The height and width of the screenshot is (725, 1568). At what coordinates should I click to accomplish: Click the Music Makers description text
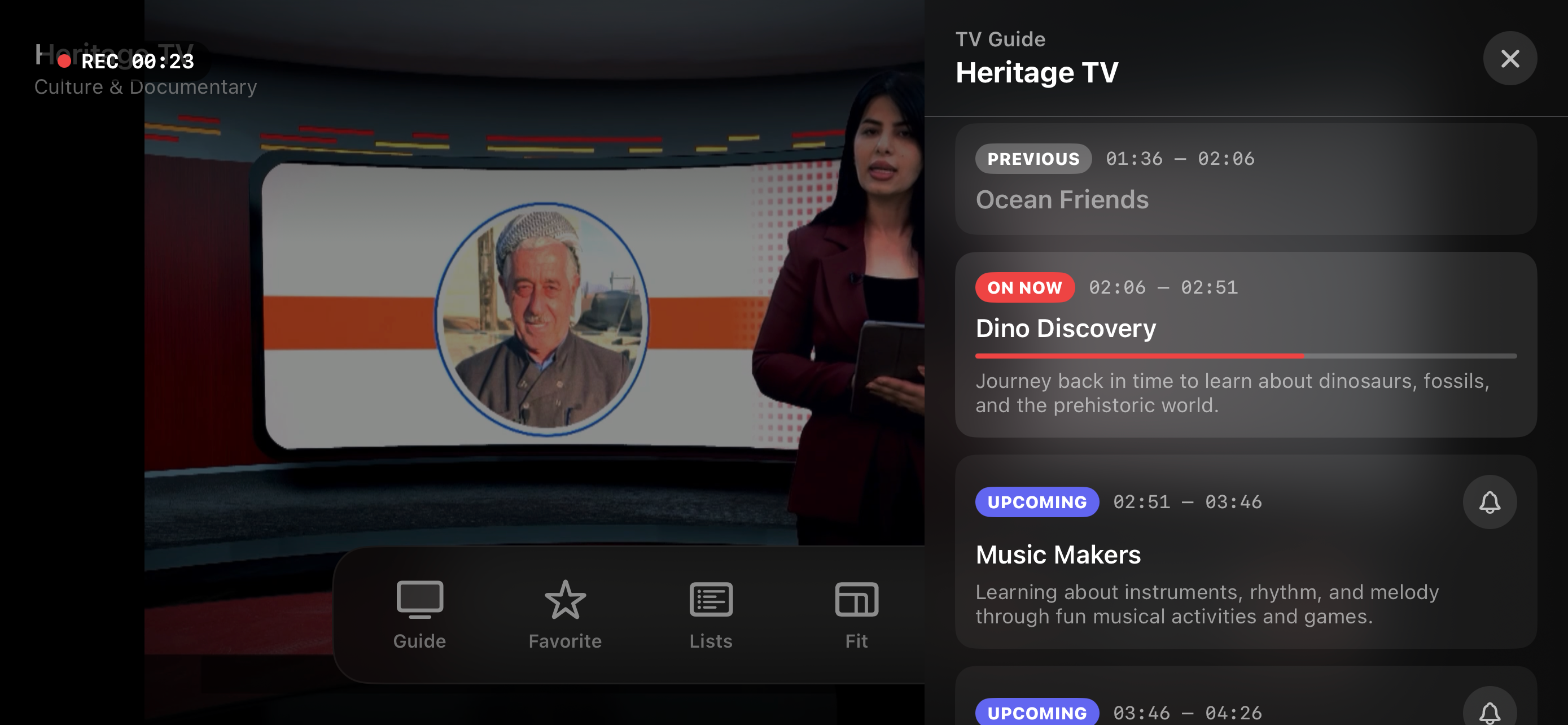click(1206, 604)
